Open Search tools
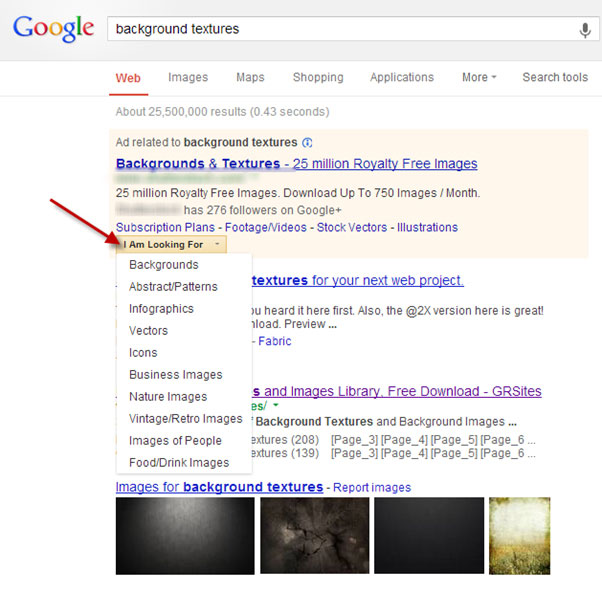Viewport: 602px width, 591px height. tap(555, 77)
